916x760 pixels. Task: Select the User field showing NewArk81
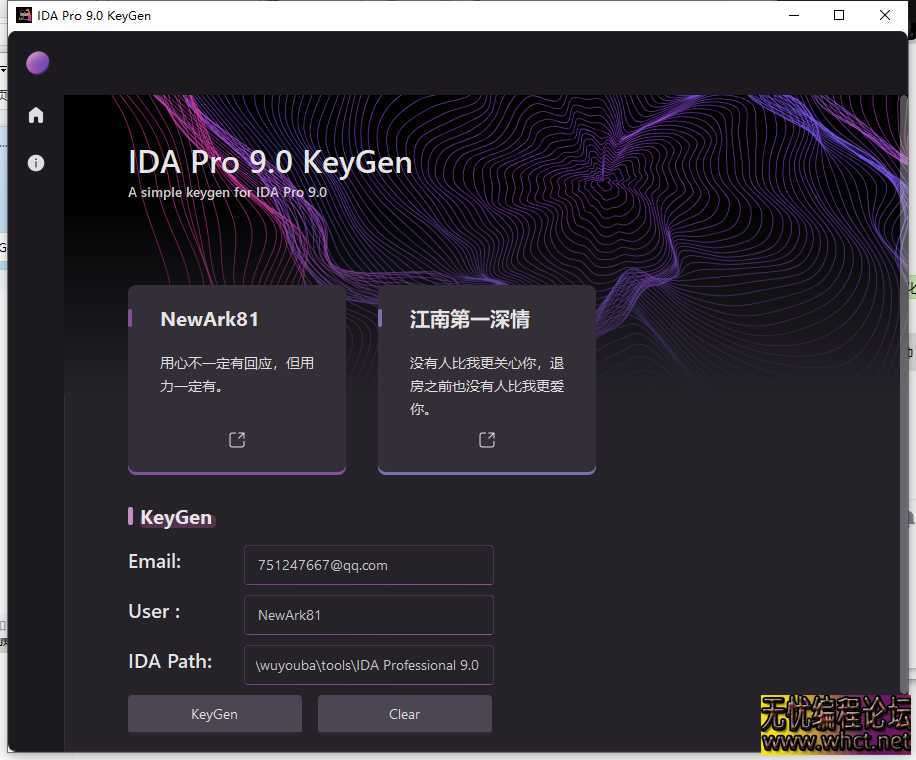(x=368, y=615)
